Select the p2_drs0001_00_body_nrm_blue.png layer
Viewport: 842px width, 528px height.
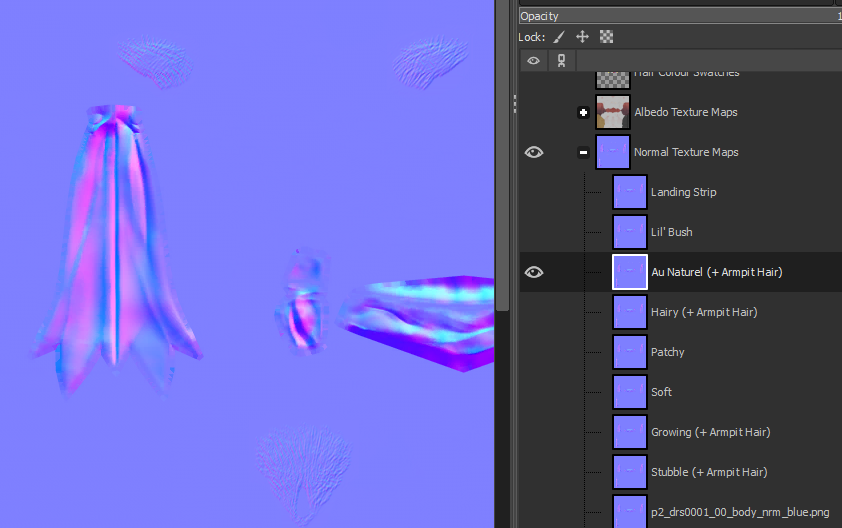pos(740,512)
